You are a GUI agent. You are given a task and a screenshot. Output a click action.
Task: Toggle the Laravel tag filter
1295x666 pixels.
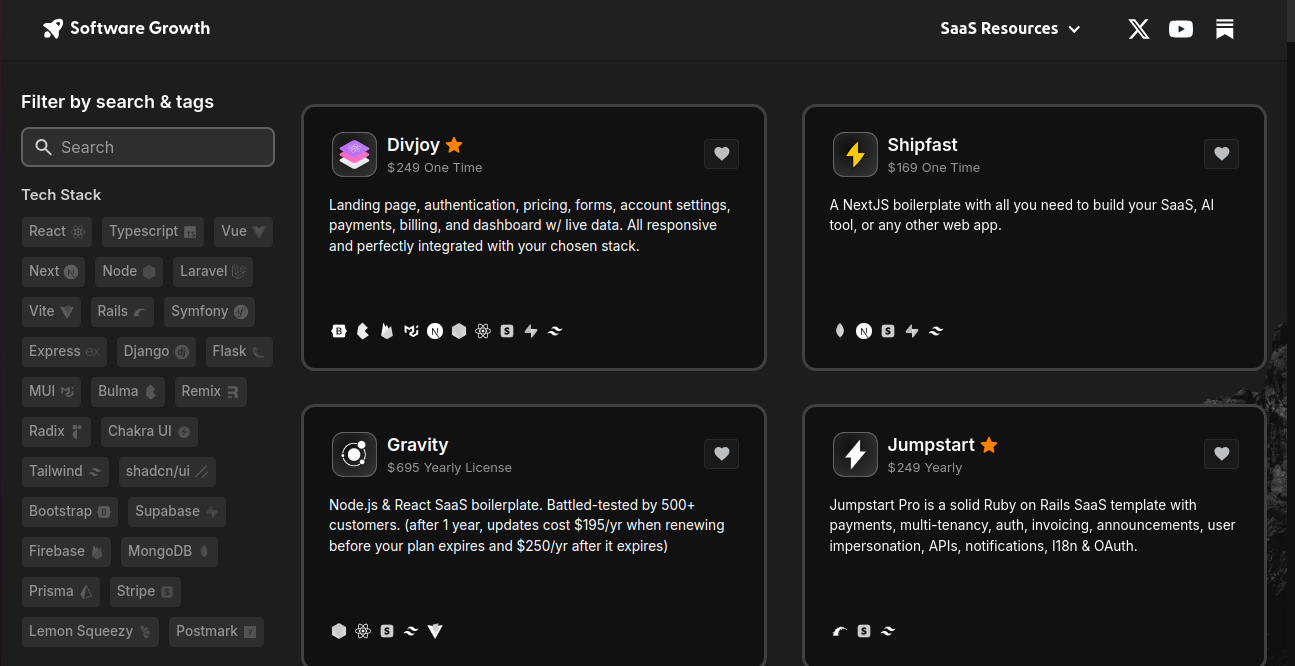[x=213, y=271]
